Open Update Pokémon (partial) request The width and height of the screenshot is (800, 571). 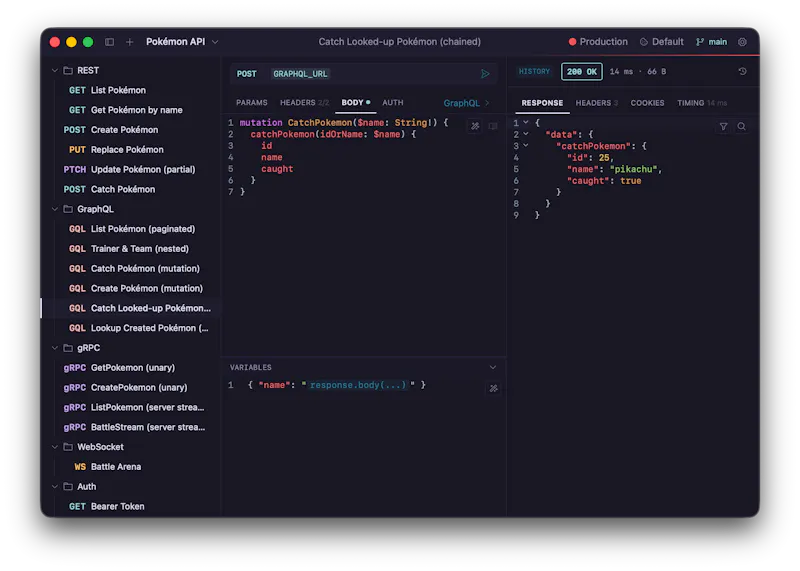tap(132, 169)
